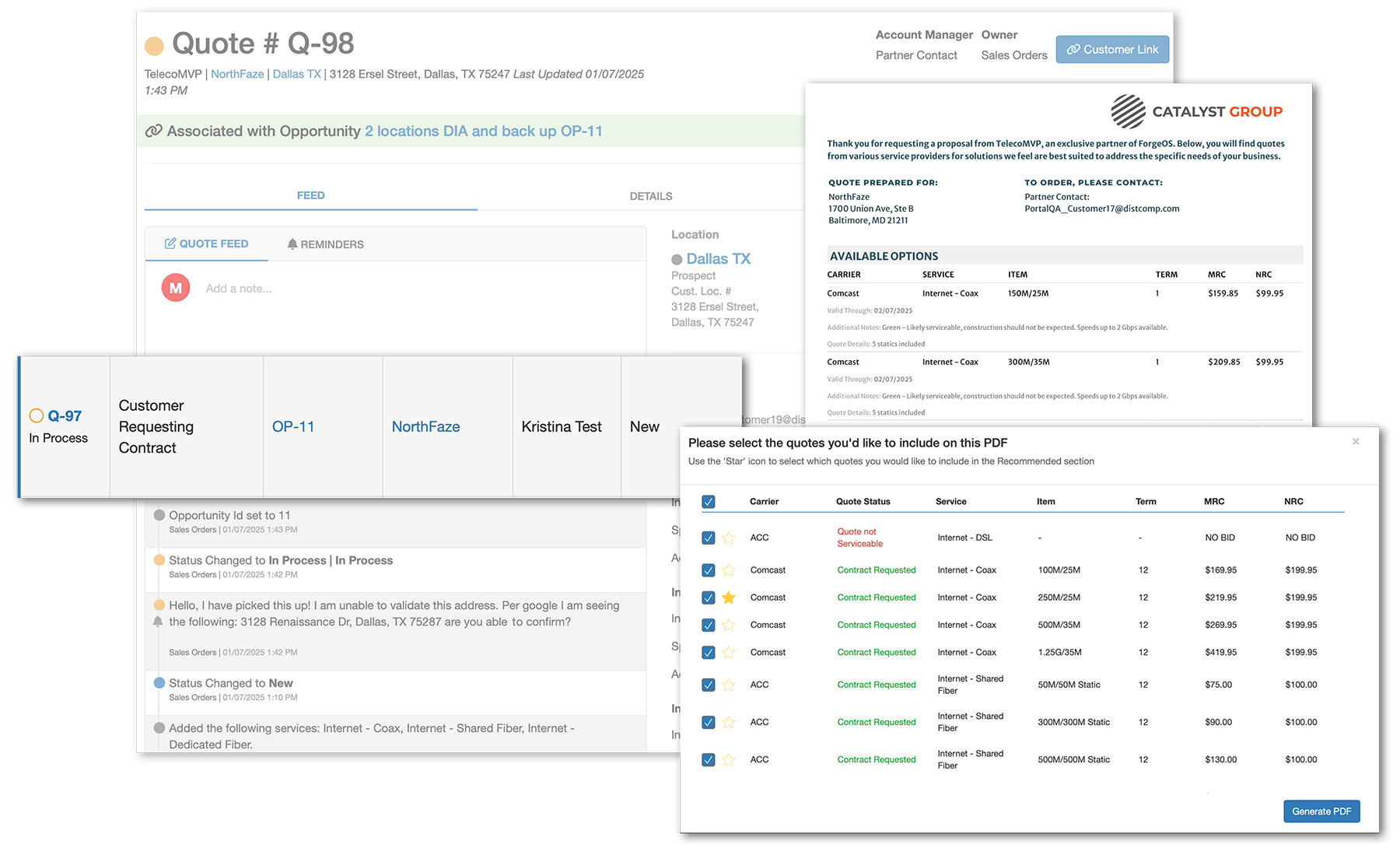Screen dimensions: 1400x855
Task: Open the Dallas TX location link in the Location panel
Action: [x=718, y=258]
